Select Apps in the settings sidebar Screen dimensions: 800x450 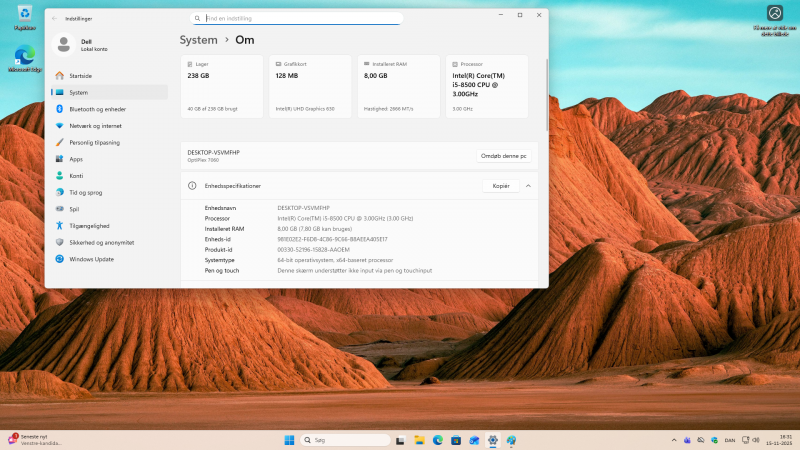[x=76, y=159]
